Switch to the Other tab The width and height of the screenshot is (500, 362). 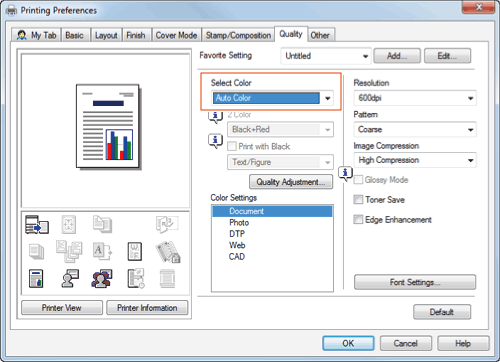(x=320, y=35)
